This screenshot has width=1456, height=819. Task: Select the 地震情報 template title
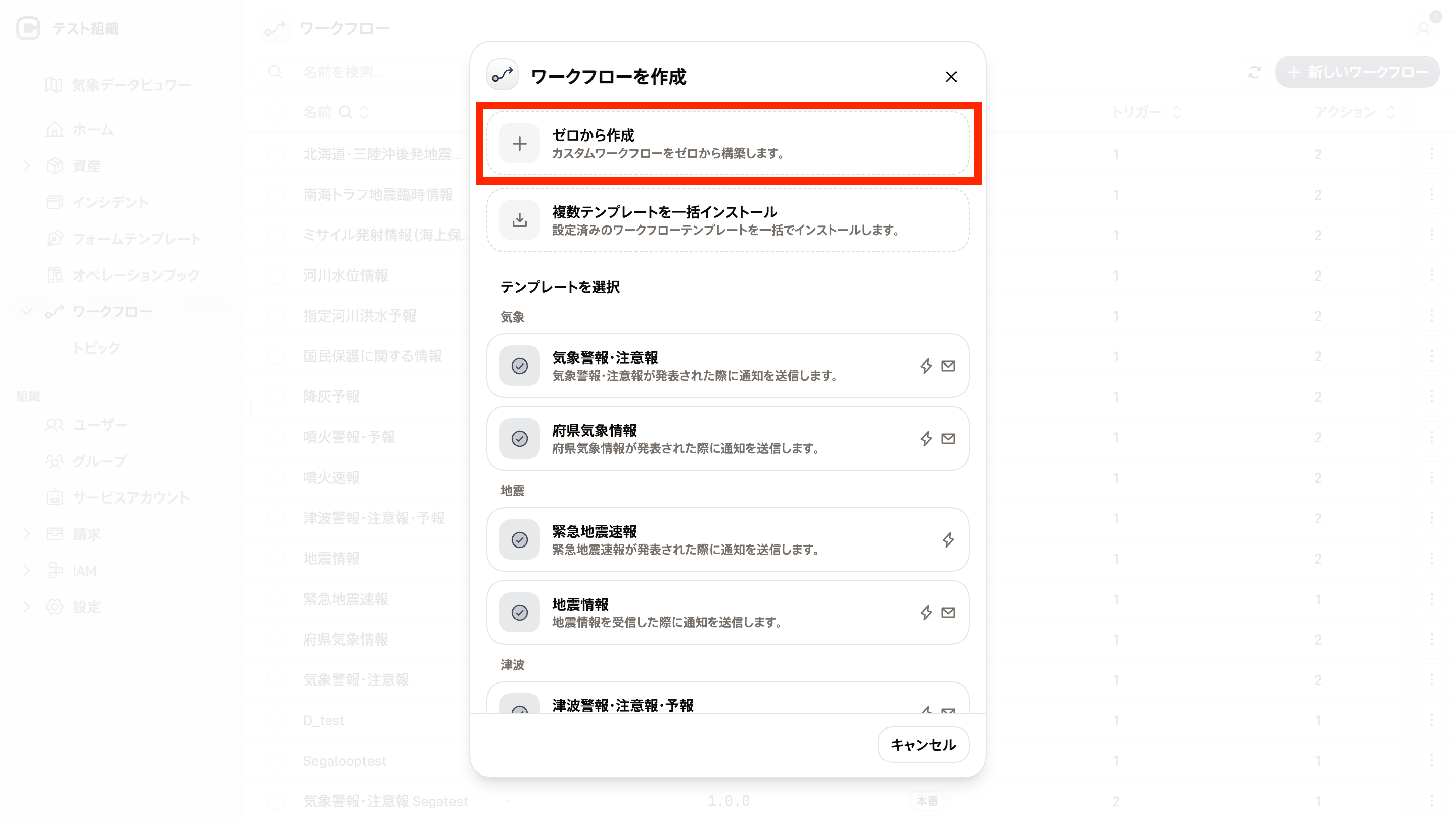(x=580, y=604)
